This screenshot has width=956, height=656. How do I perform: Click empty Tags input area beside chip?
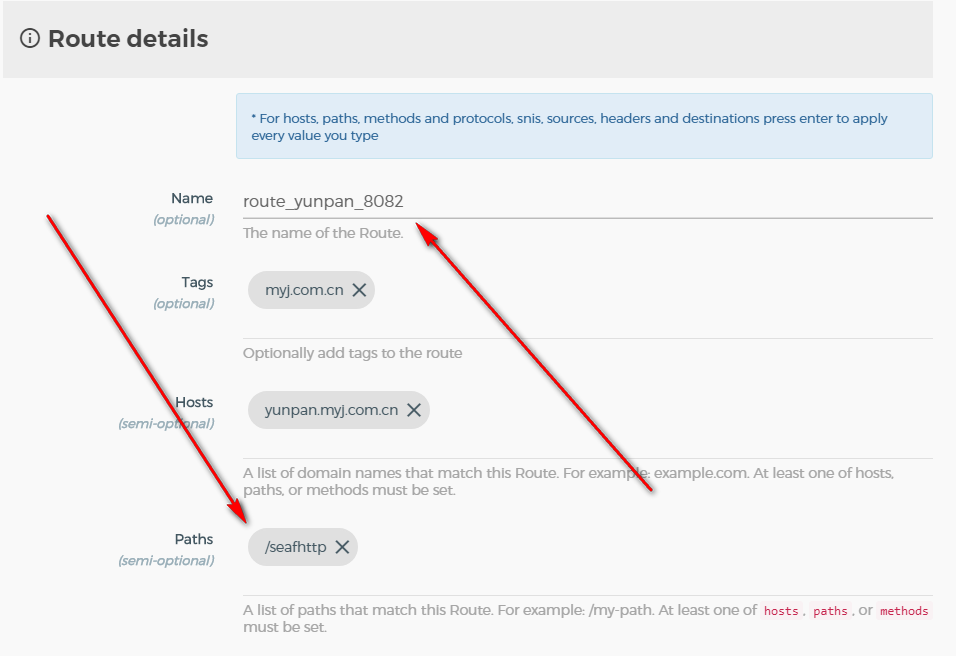(x=650, y=291)
